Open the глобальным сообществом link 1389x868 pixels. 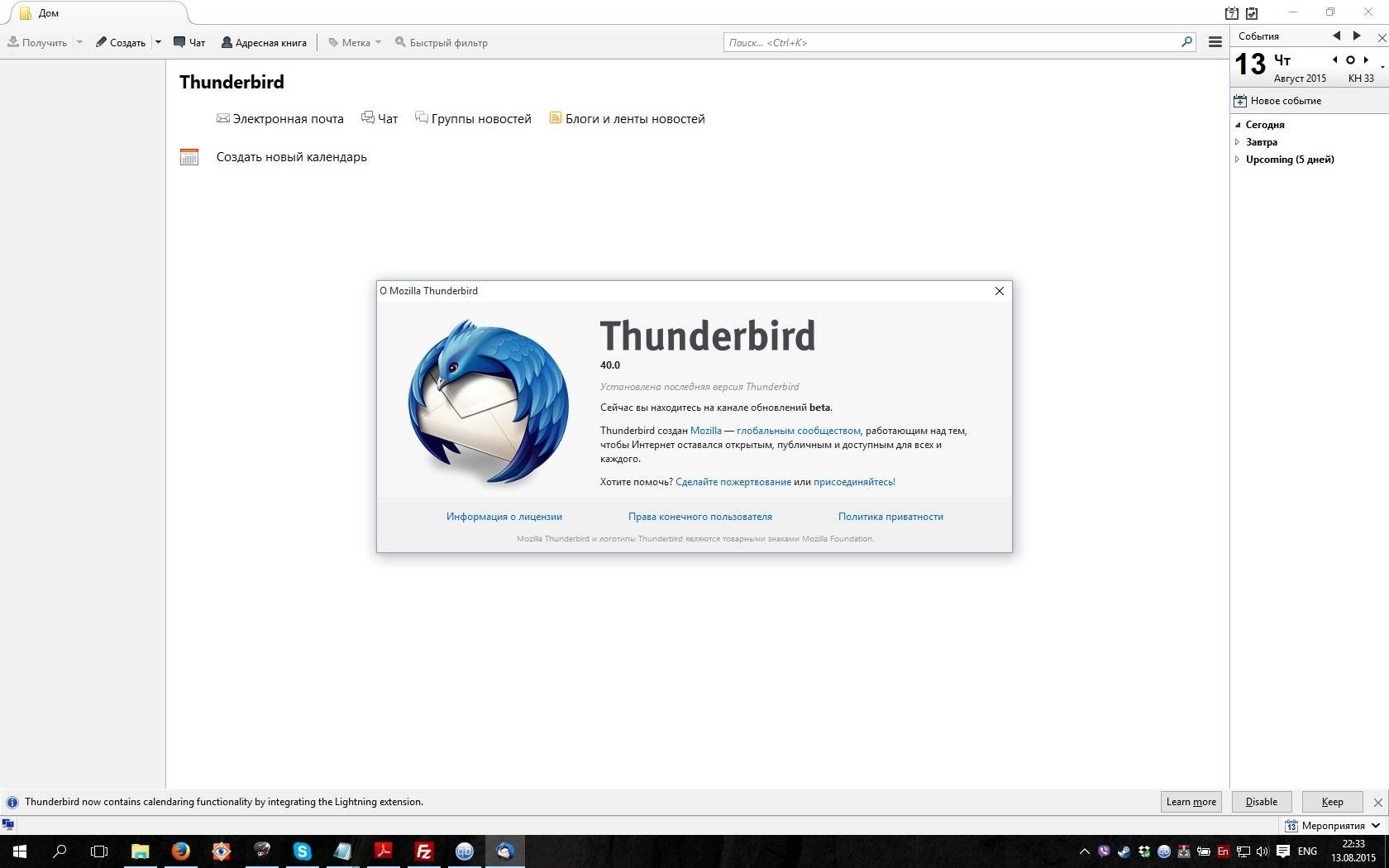click(799, 431)
